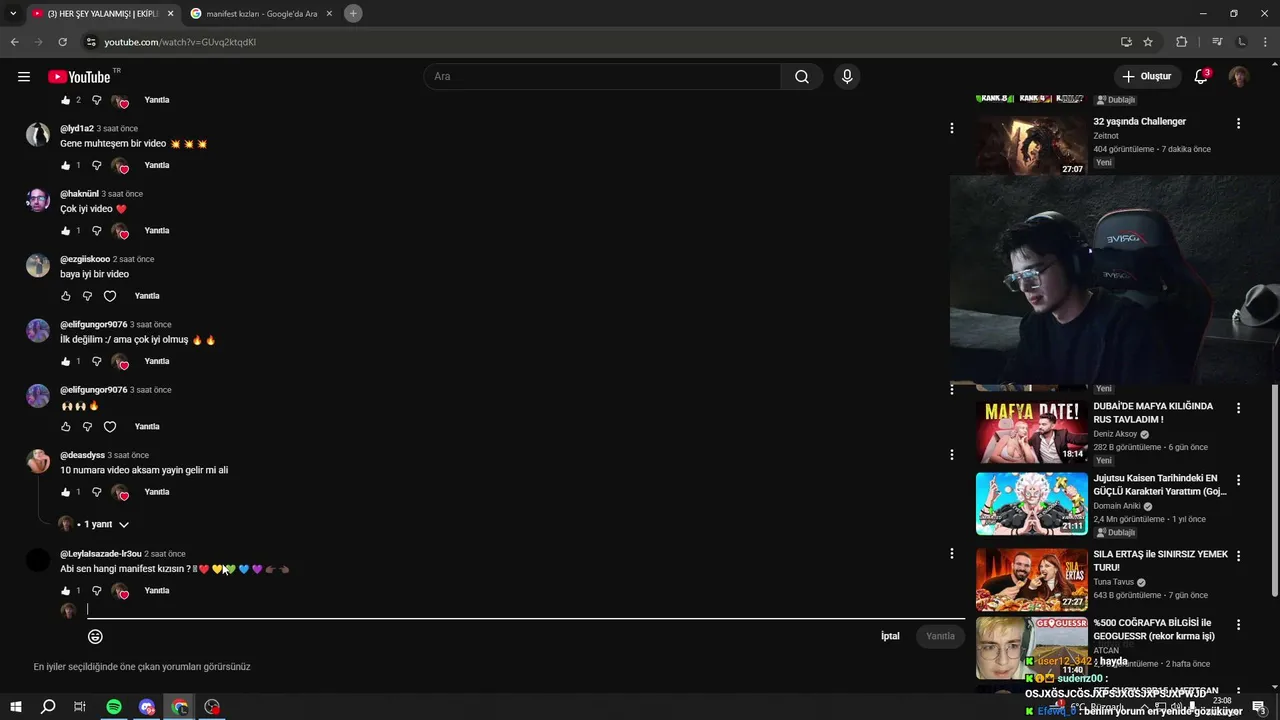Focus the reply text input field
Image resolution: width=1280 pixels, height=720 pixels.
click(x=525, y=609)
